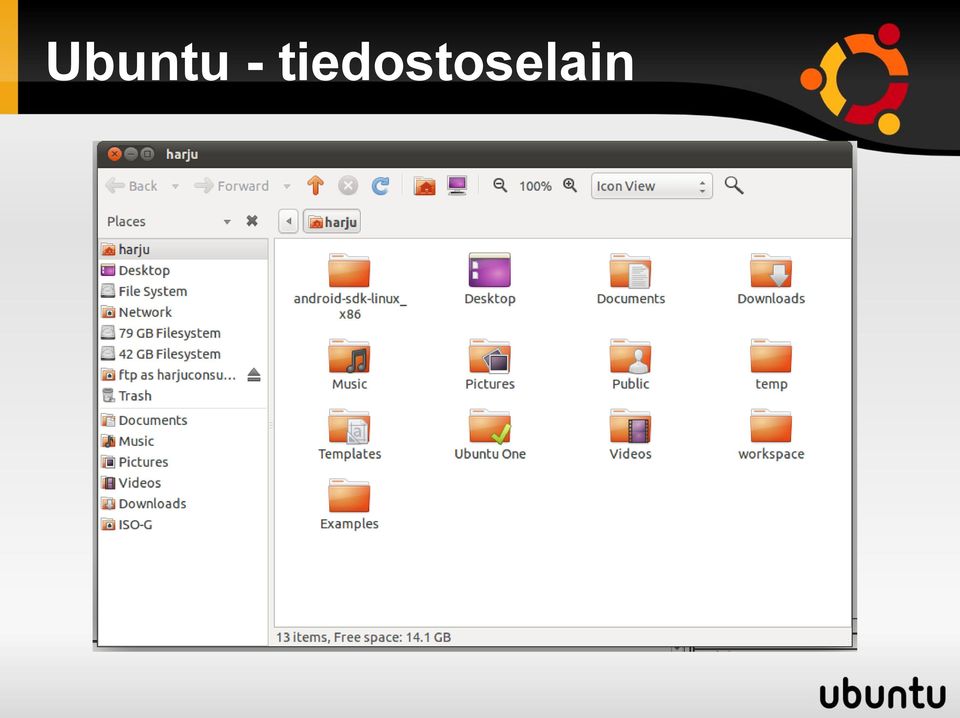The width and height of the screenshot is (960, 718).
Task: Open the Back history dropdown arrow
Action: [x=175, y=186]
